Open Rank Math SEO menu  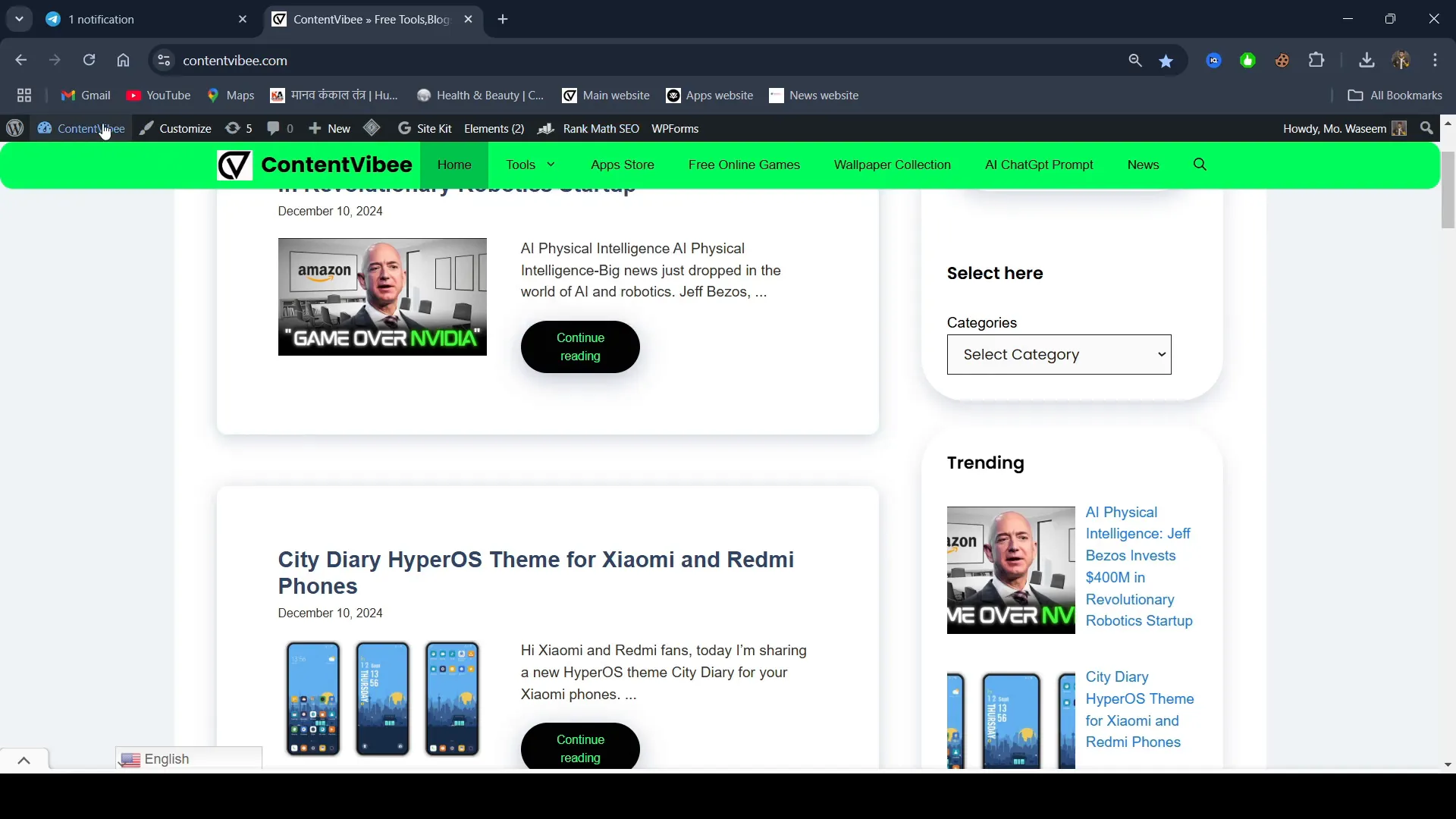pos(588,129)
